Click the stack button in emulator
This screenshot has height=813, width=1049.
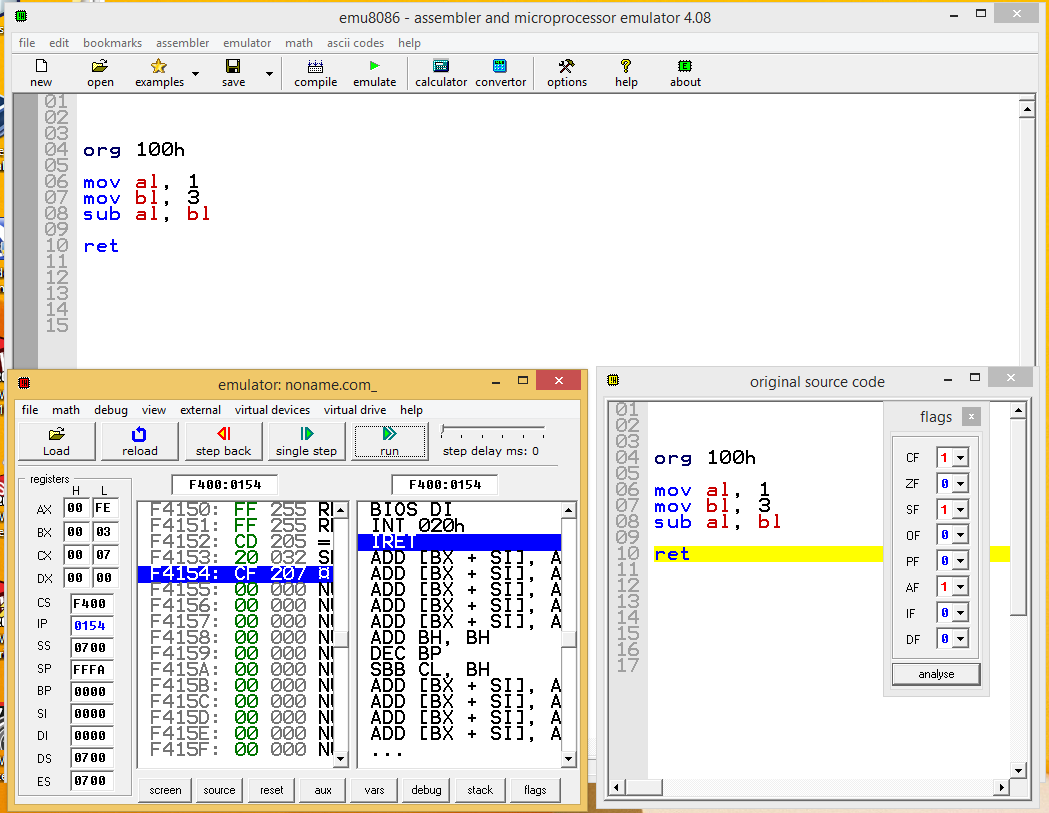pyautogui.click(x=480, y=790)
